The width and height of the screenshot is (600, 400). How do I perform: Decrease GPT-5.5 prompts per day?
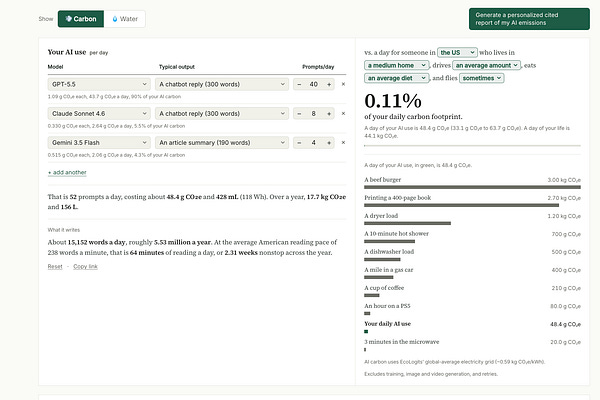pyautogui.click(x=299, y=84)
